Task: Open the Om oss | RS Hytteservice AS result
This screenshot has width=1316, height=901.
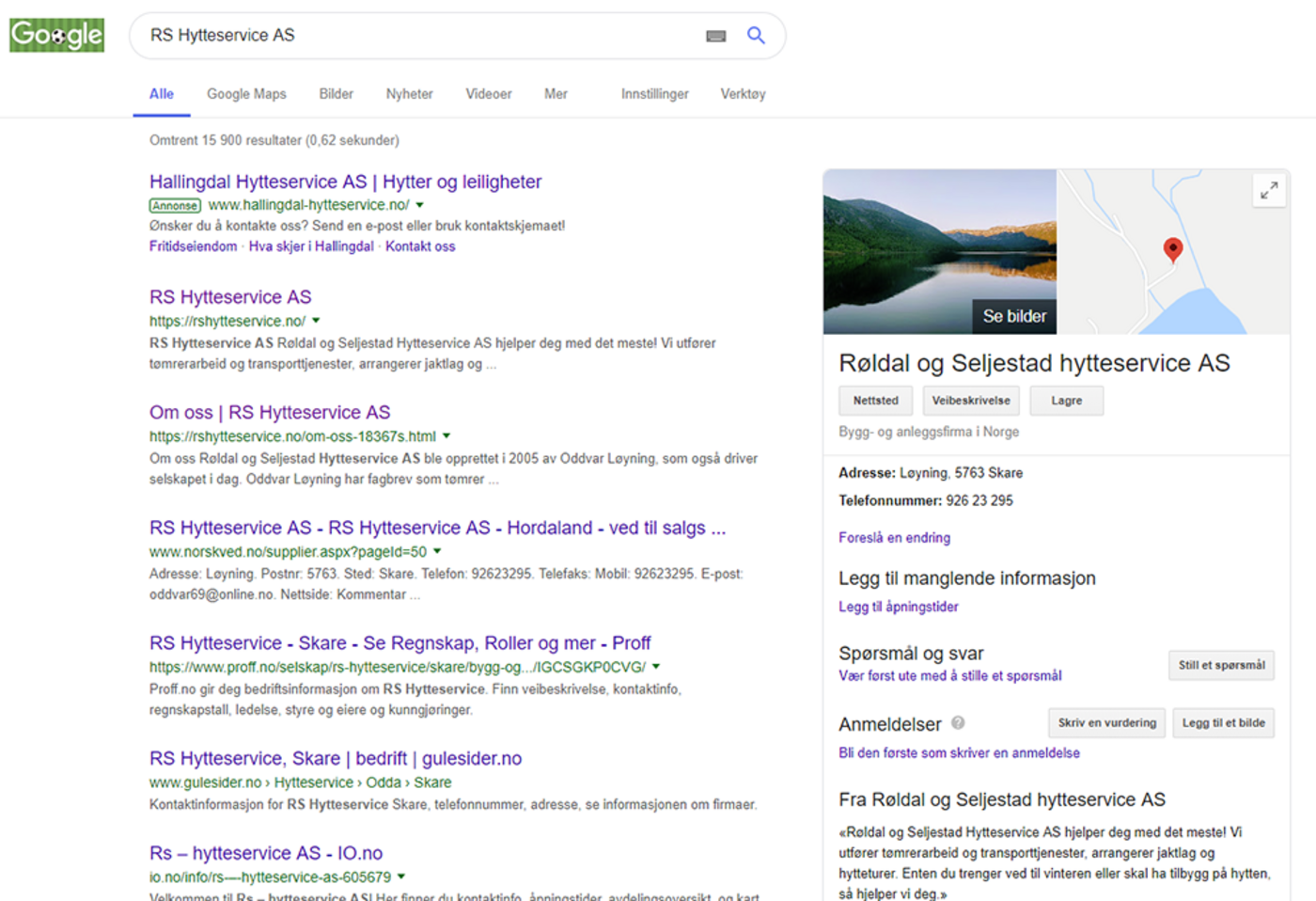Action: click(x=270, y=413)
